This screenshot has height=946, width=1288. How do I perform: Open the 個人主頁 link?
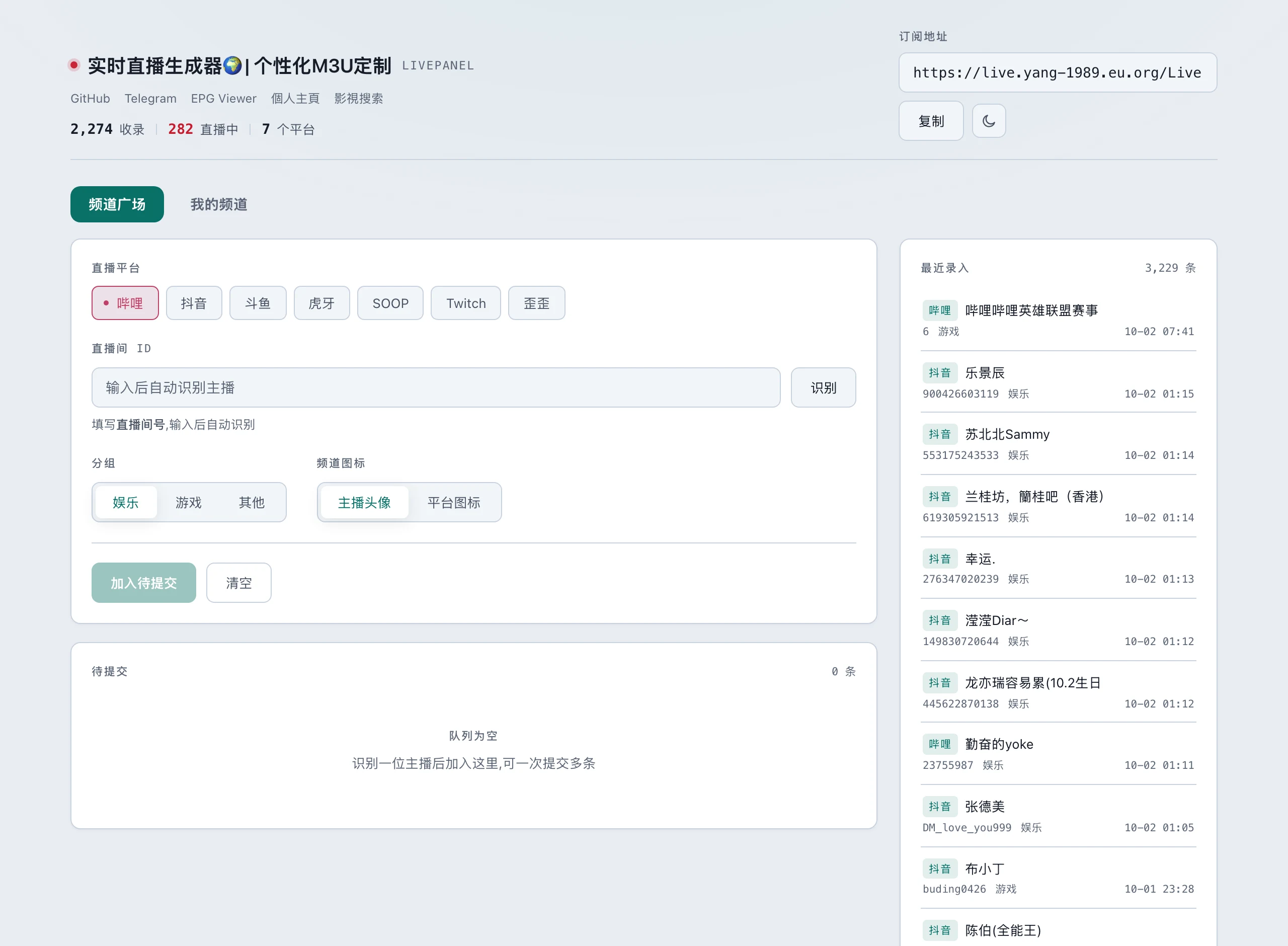coord(295,99)
